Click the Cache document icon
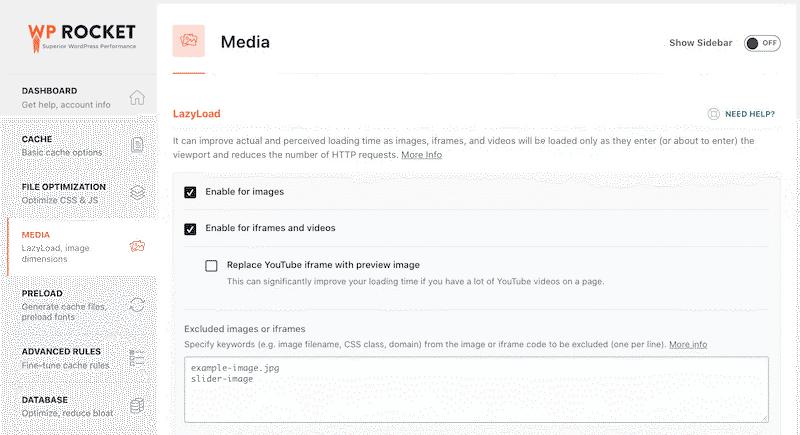Viewport: 800px width, 435px height. click(137, 146)
